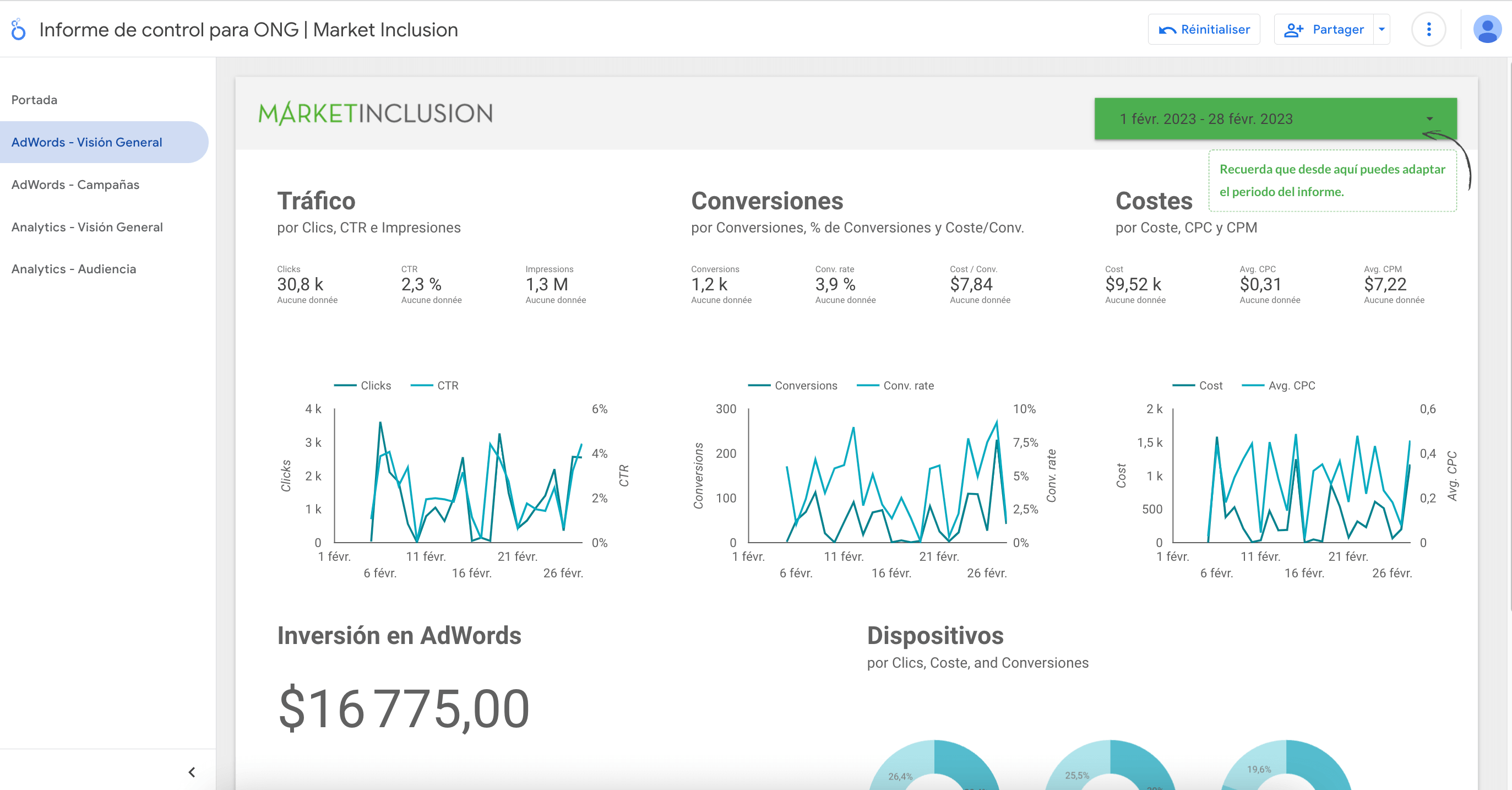Click the Partager share button

click(x=1324, y=29)
